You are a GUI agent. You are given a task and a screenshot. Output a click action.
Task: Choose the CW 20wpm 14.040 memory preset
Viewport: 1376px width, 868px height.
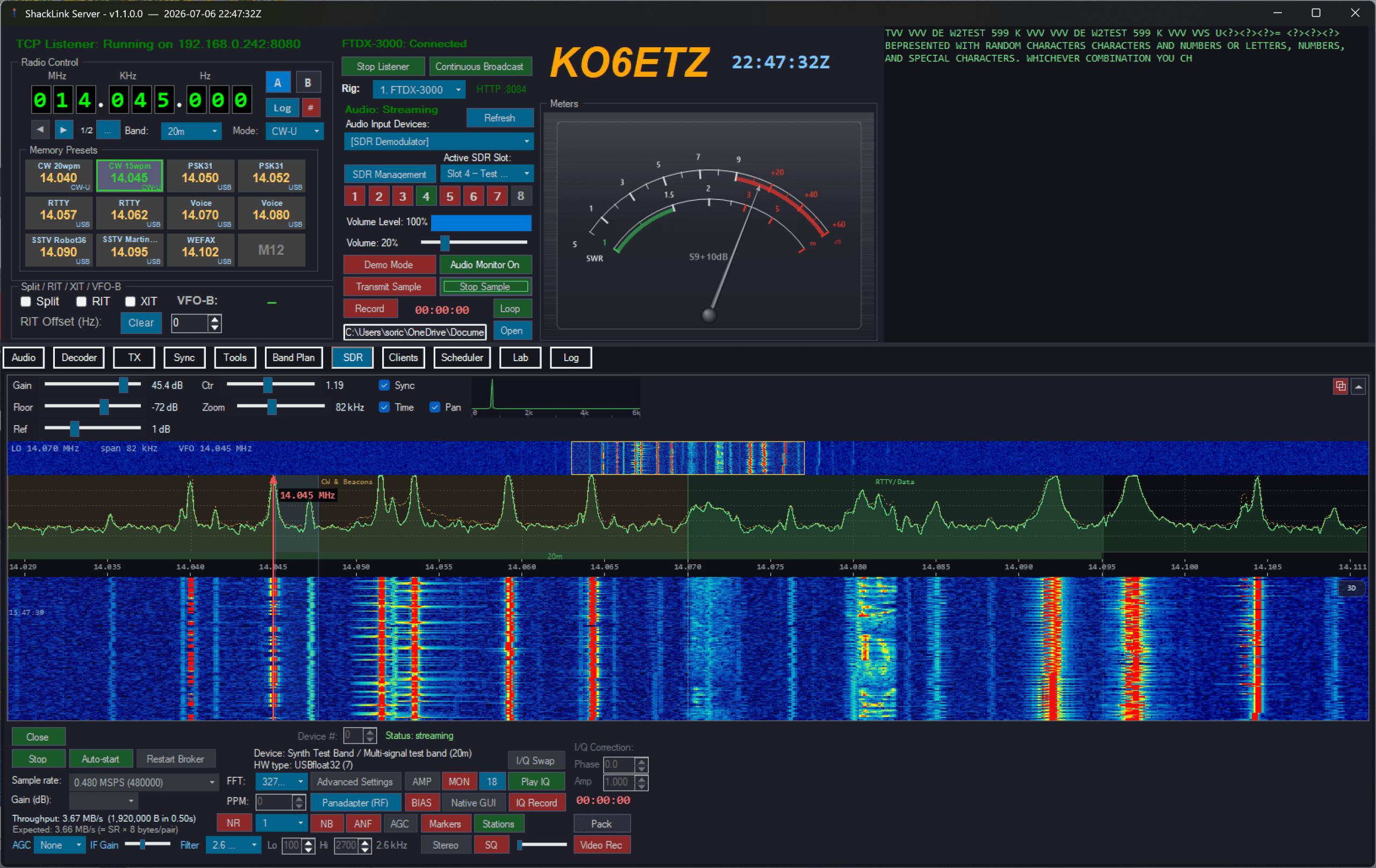click(59, 175)
